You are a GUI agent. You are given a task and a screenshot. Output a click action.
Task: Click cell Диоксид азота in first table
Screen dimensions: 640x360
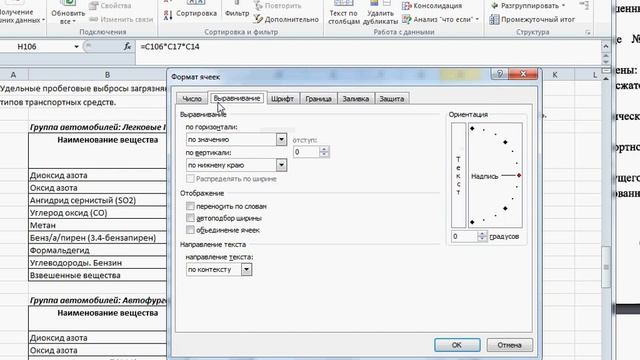[x=98, y=175]
